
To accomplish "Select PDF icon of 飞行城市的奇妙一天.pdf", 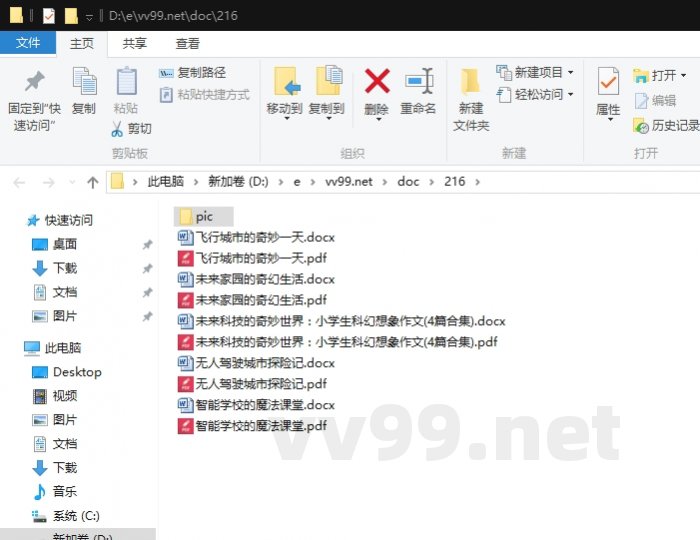I will [185, 258].
